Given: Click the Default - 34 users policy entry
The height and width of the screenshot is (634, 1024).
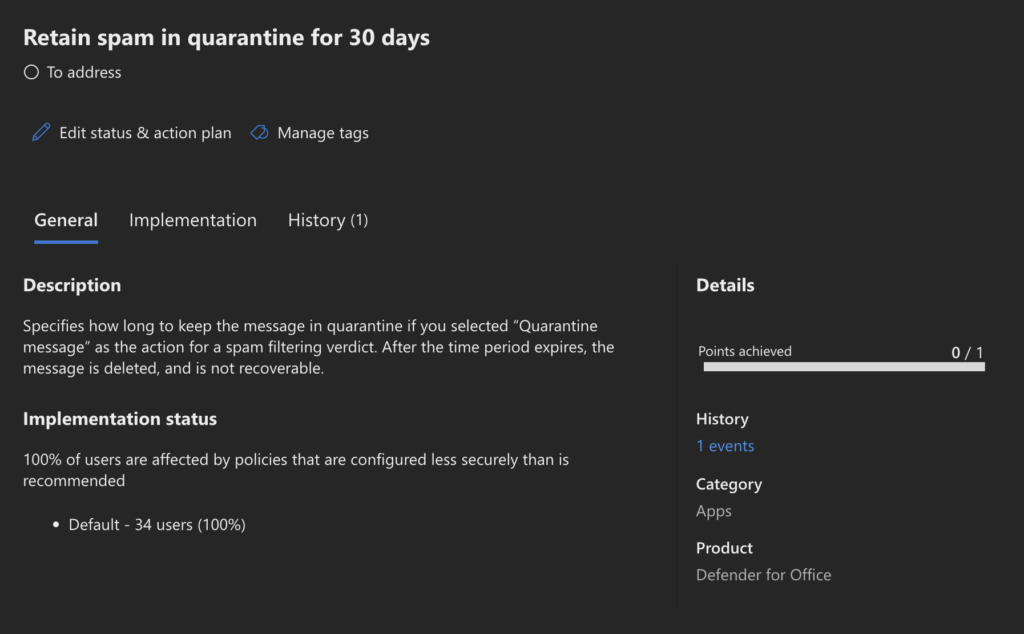Looking at the screenshot, I should click(x=157, y=525).
